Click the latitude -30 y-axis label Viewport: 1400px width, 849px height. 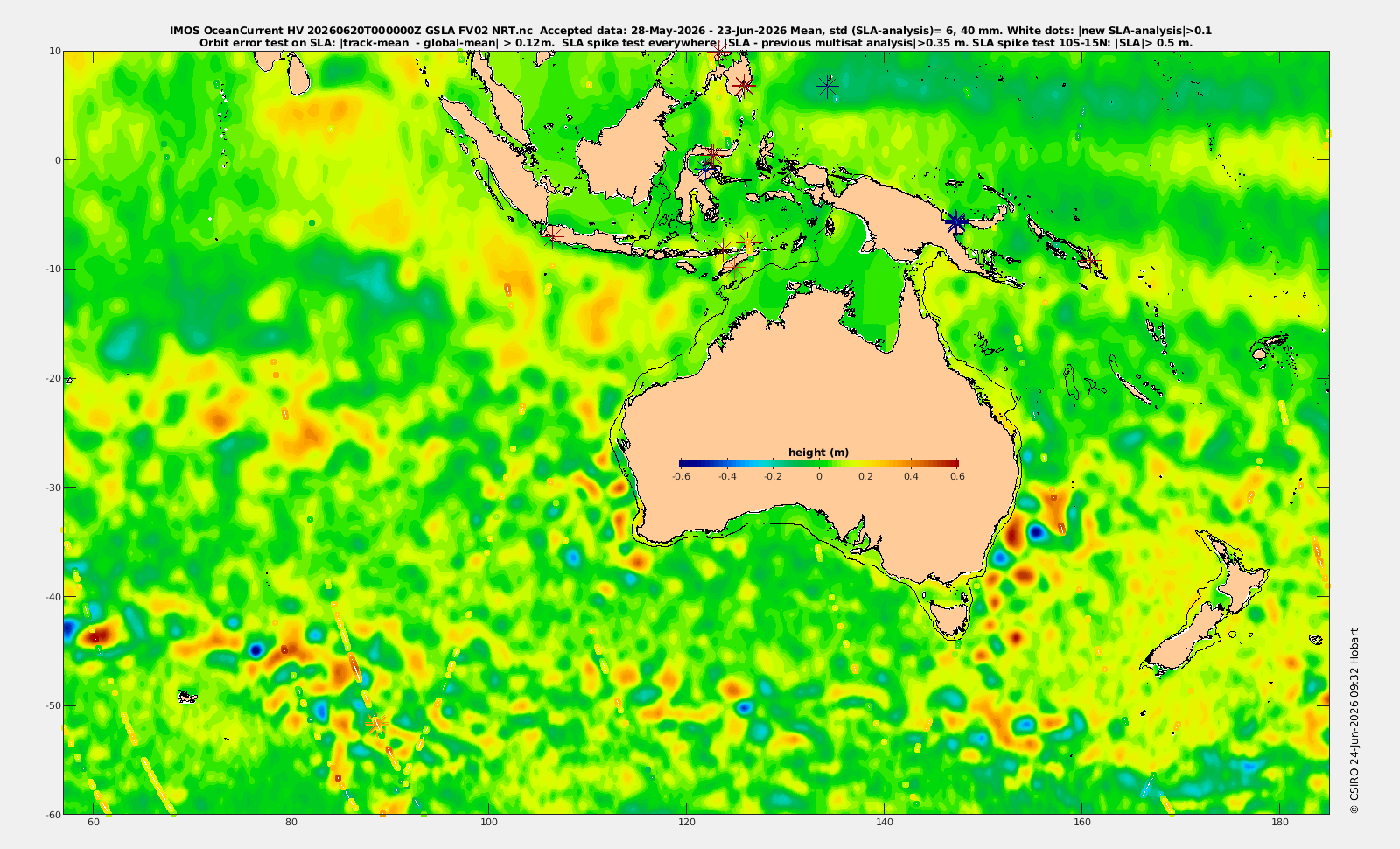52,488
